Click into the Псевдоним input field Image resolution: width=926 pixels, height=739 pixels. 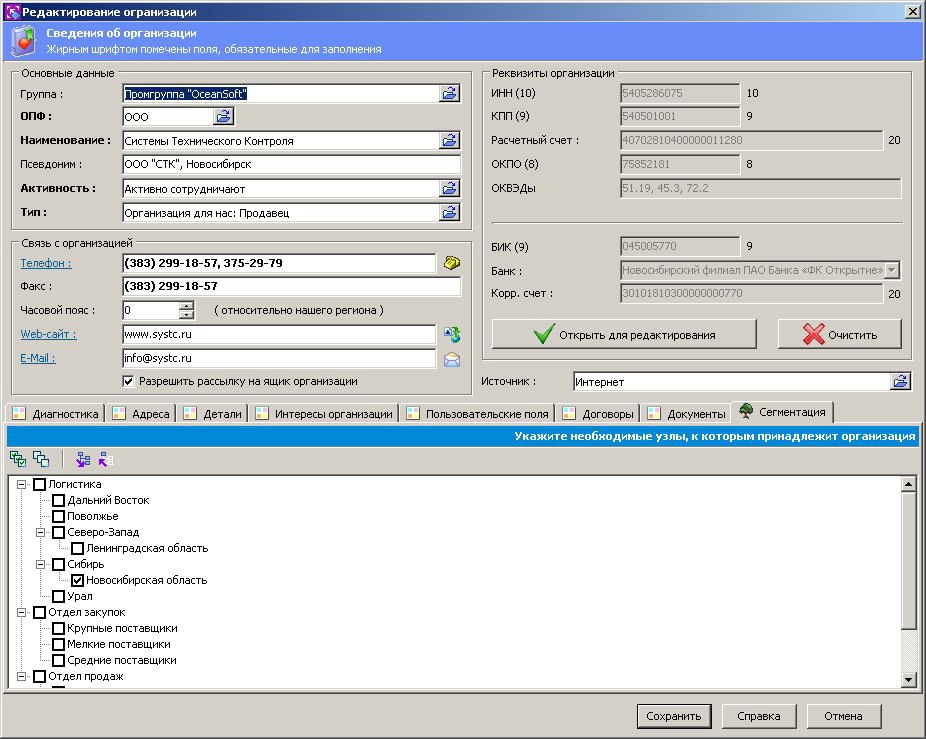pyautogui.click(x=290, y=164)
